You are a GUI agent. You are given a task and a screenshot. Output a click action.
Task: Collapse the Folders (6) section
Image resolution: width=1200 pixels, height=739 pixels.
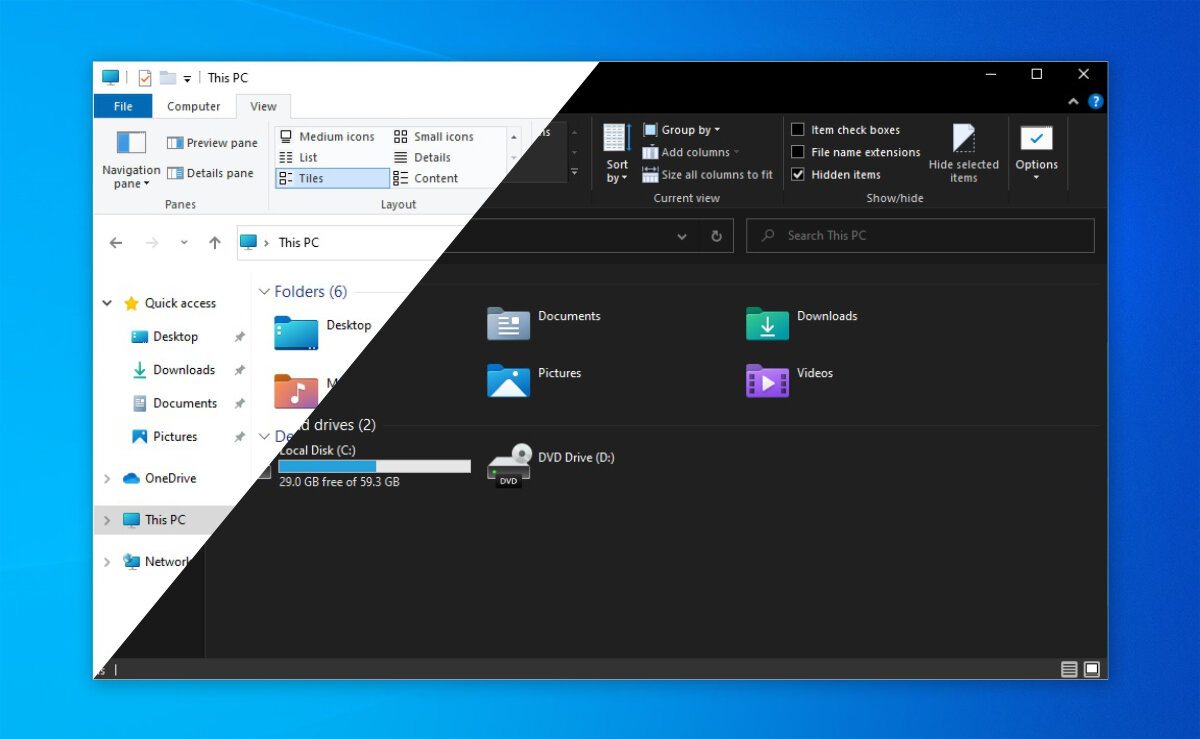(x=264, y=292)
